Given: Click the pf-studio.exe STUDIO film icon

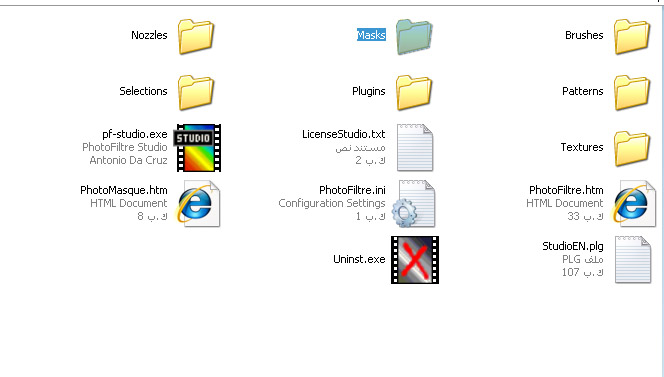Looking at the screenshot, I should 198,148.
